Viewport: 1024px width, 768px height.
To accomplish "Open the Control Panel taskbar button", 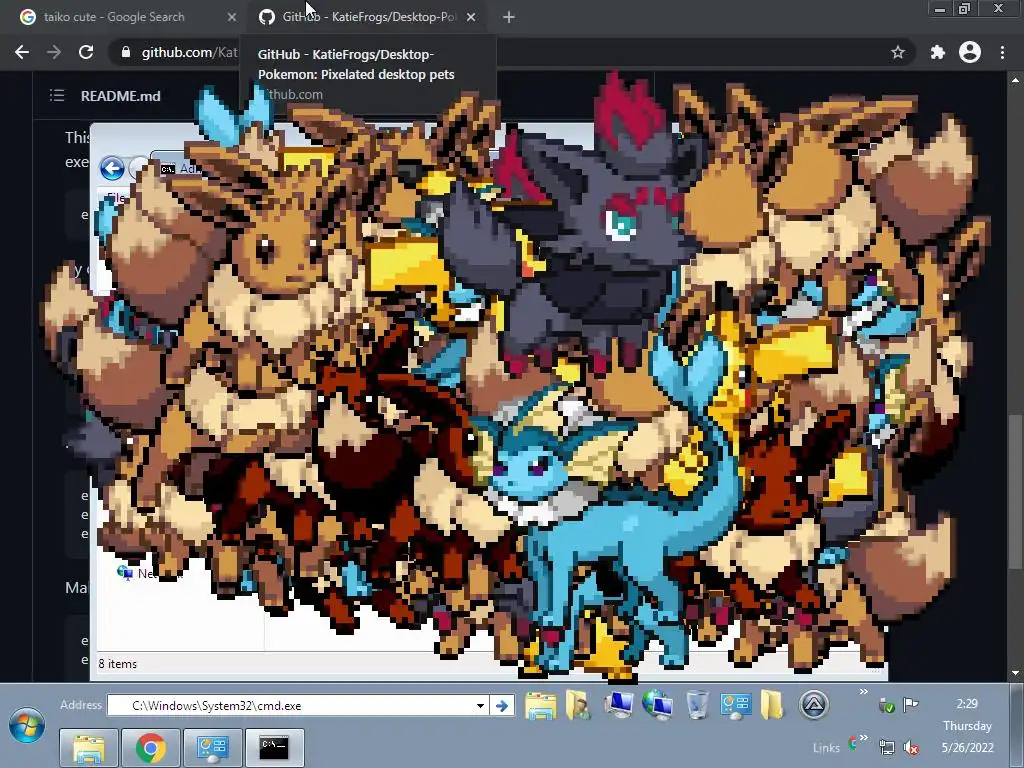I will [213, 747].
